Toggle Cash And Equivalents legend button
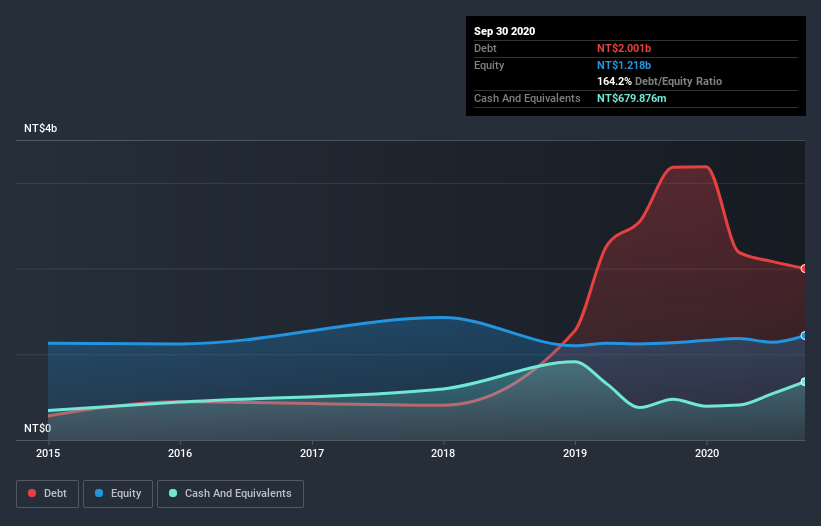This screenshot has height=526, width=821. click(230, 494)
